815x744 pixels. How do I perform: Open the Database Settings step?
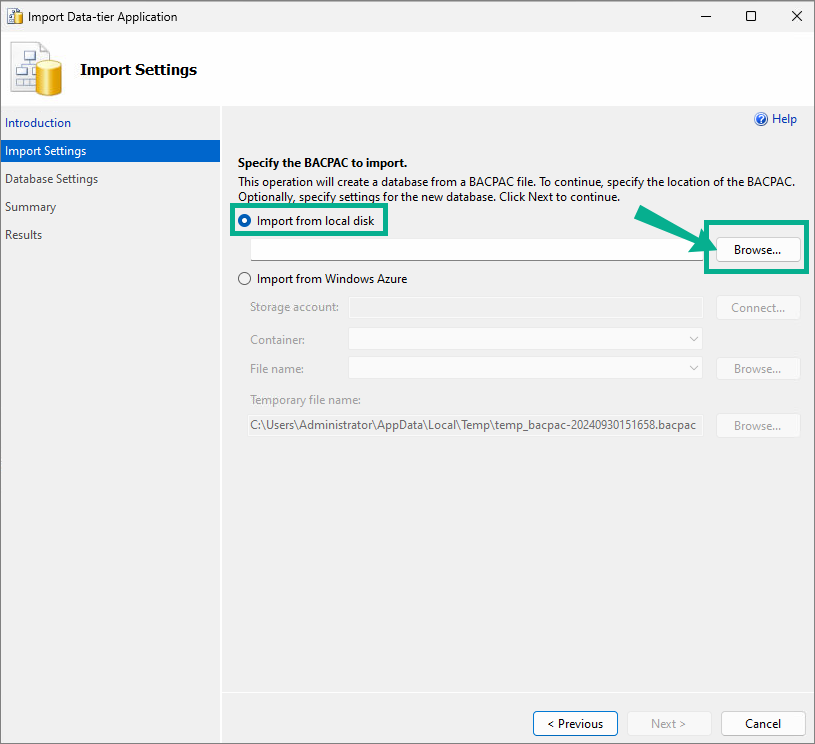51,179
